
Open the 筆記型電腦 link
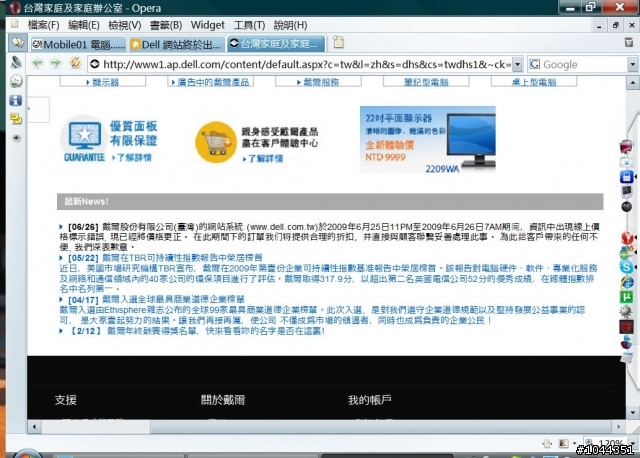click(x=426, y=82)
